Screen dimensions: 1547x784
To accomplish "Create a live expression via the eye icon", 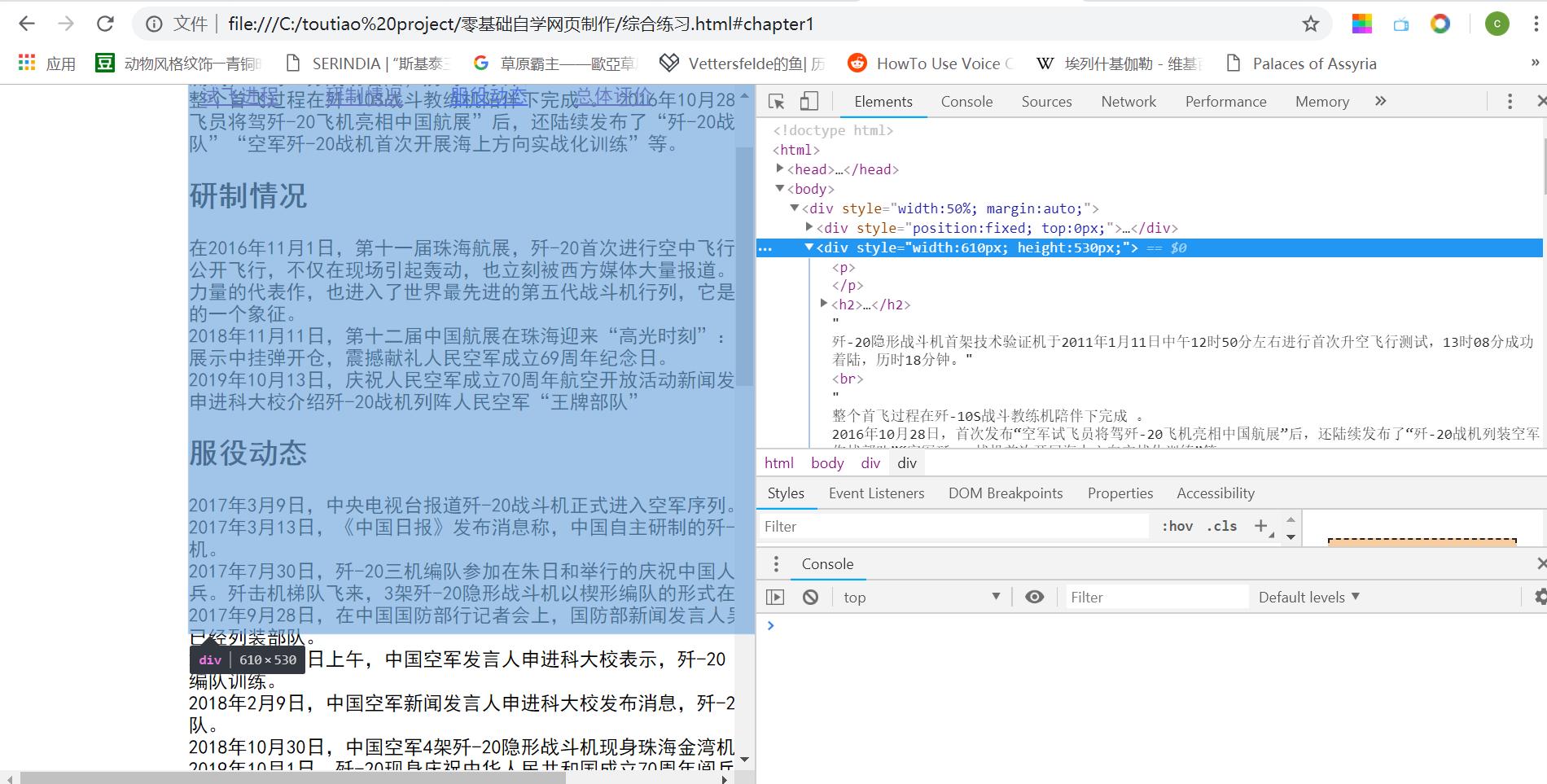I will point(1034,597).
